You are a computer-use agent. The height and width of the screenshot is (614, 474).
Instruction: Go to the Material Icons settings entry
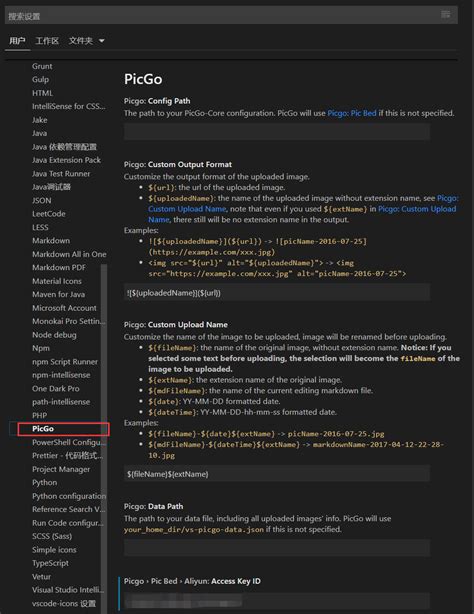57,281
